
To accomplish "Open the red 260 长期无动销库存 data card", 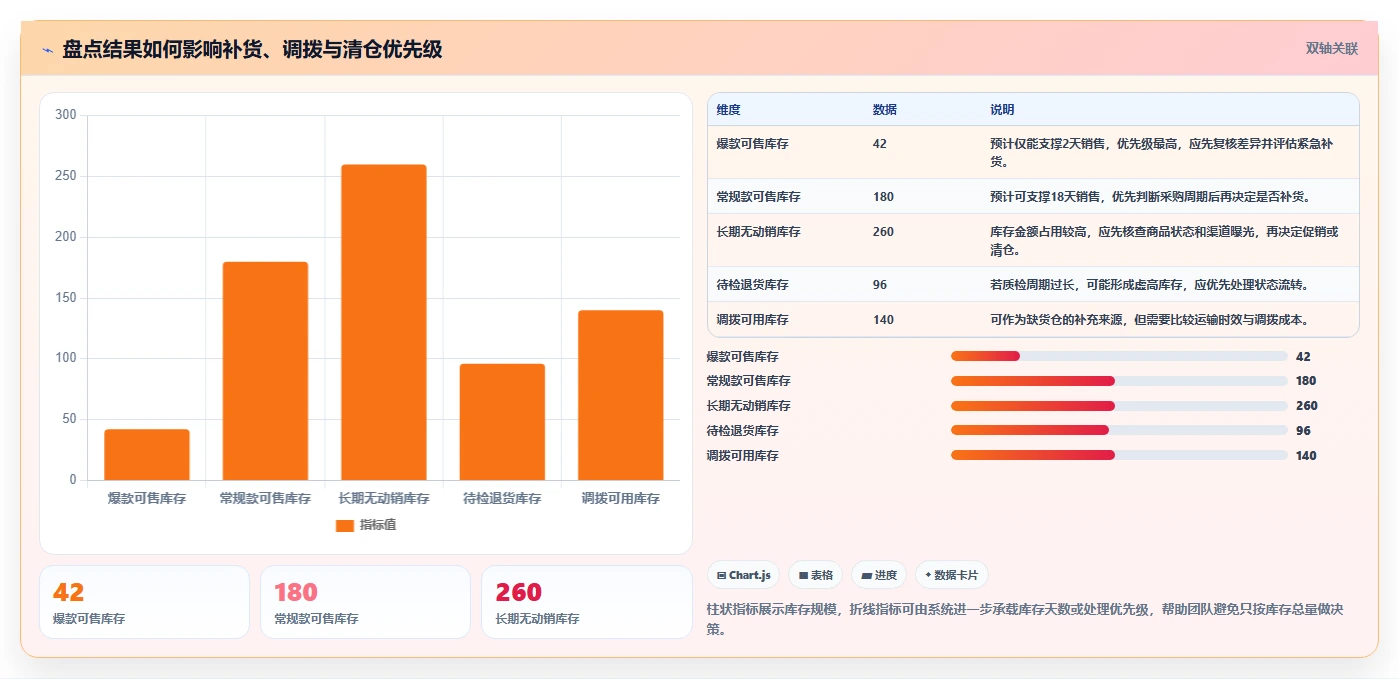I will point(586,602).
